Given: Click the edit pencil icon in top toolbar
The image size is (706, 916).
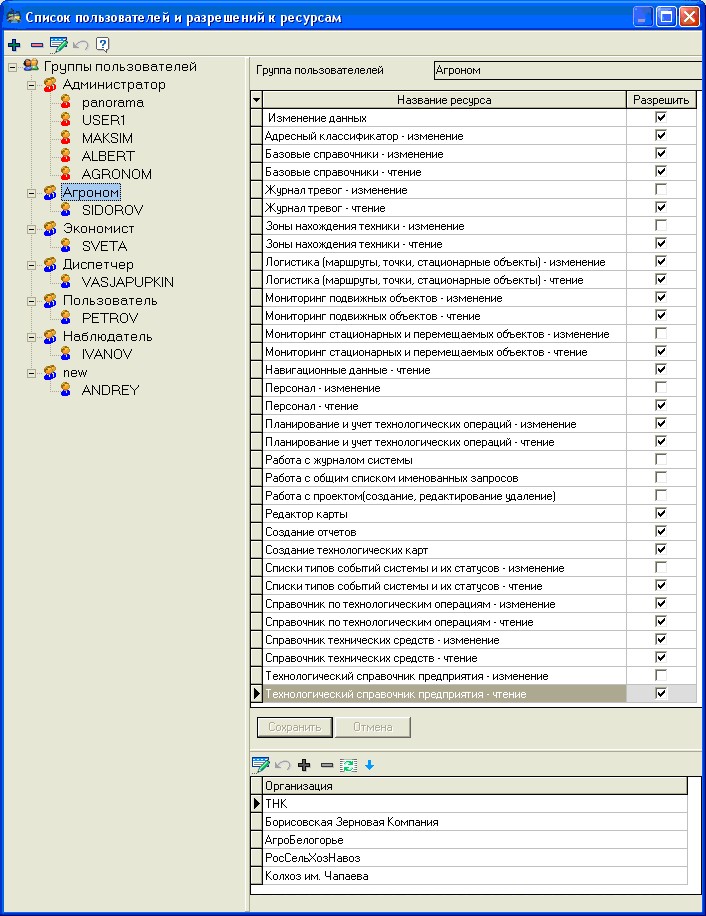Looking at the screenshot, I should pos(59,45).
